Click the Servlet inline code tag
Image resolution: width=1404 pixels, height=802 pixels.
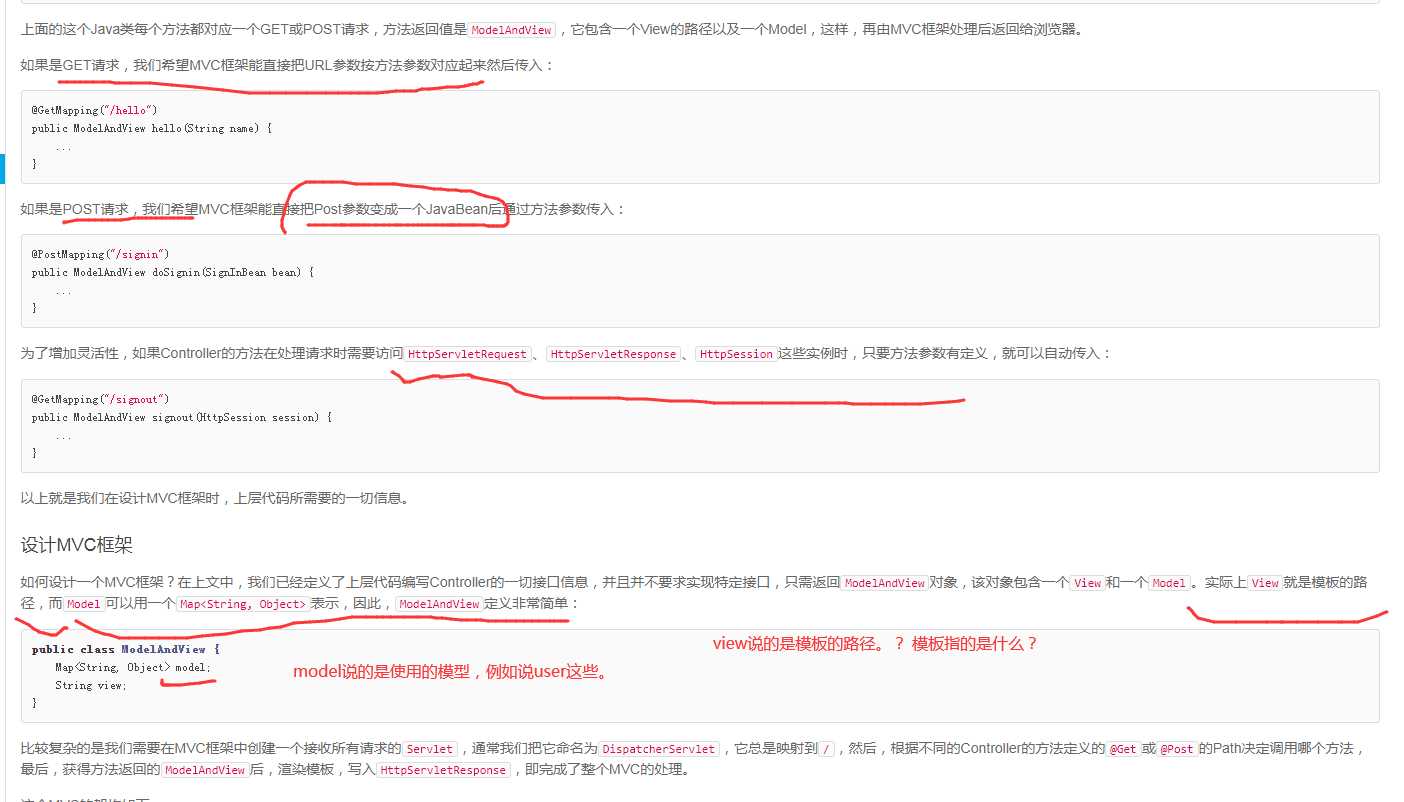(x=430, y=749)
